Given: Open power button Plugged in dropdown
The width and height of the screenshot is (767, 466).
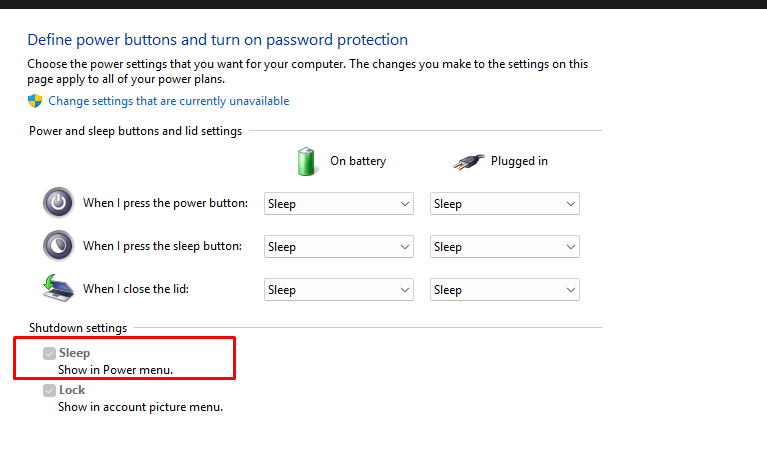Looking at the screenshot, I should pyautogui.click(x=505, y=204).
